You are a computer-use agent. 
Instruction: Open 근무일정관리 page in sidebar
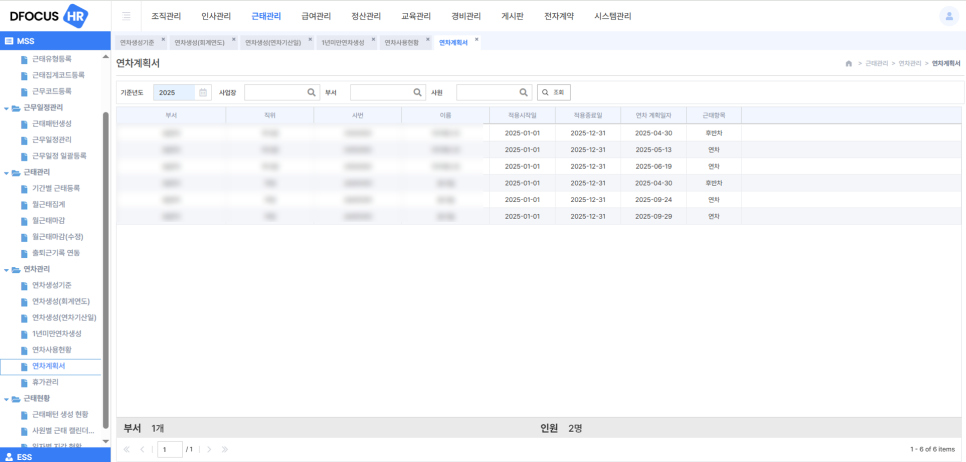[52, 140]
